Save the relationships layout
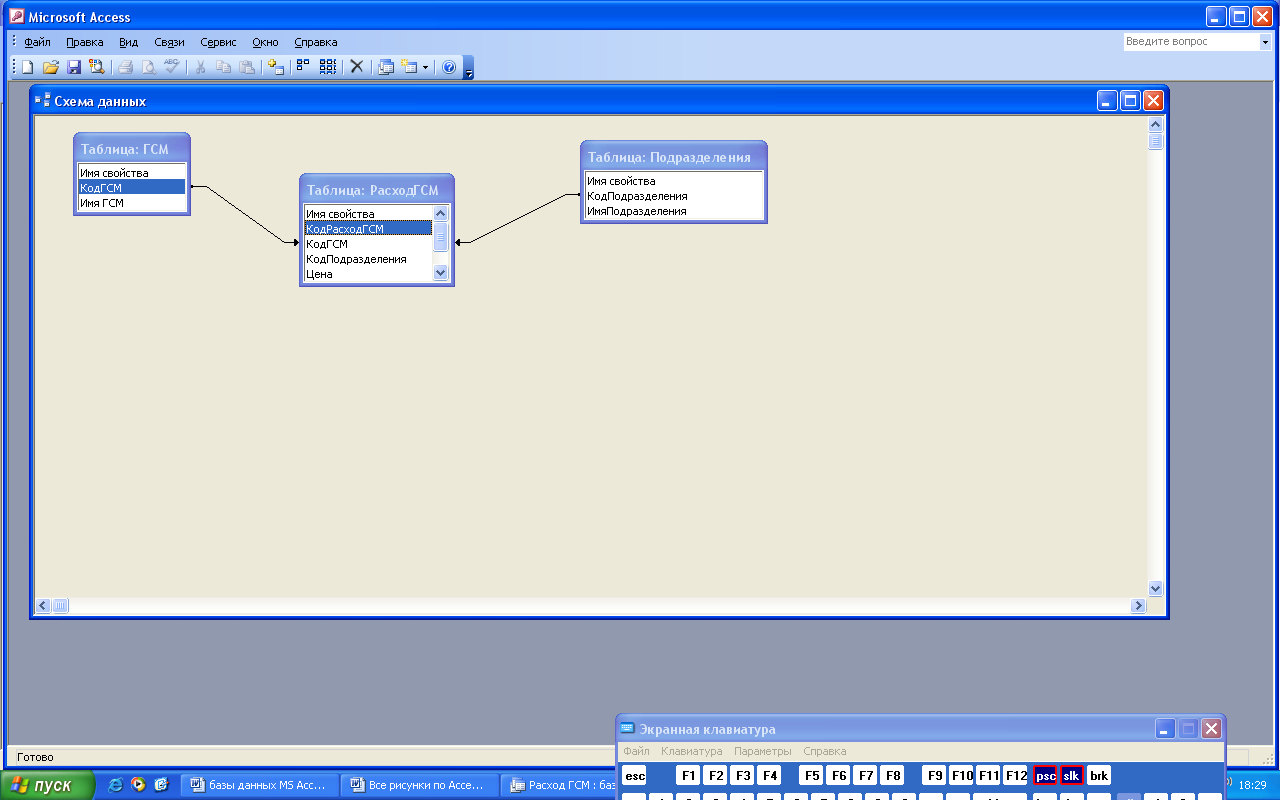The image size is (1280, 800). (74, 67)
